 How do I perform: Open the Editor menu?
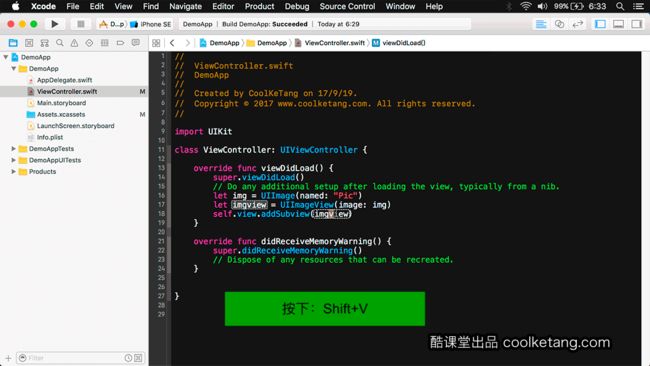click(x=223, y=6)
